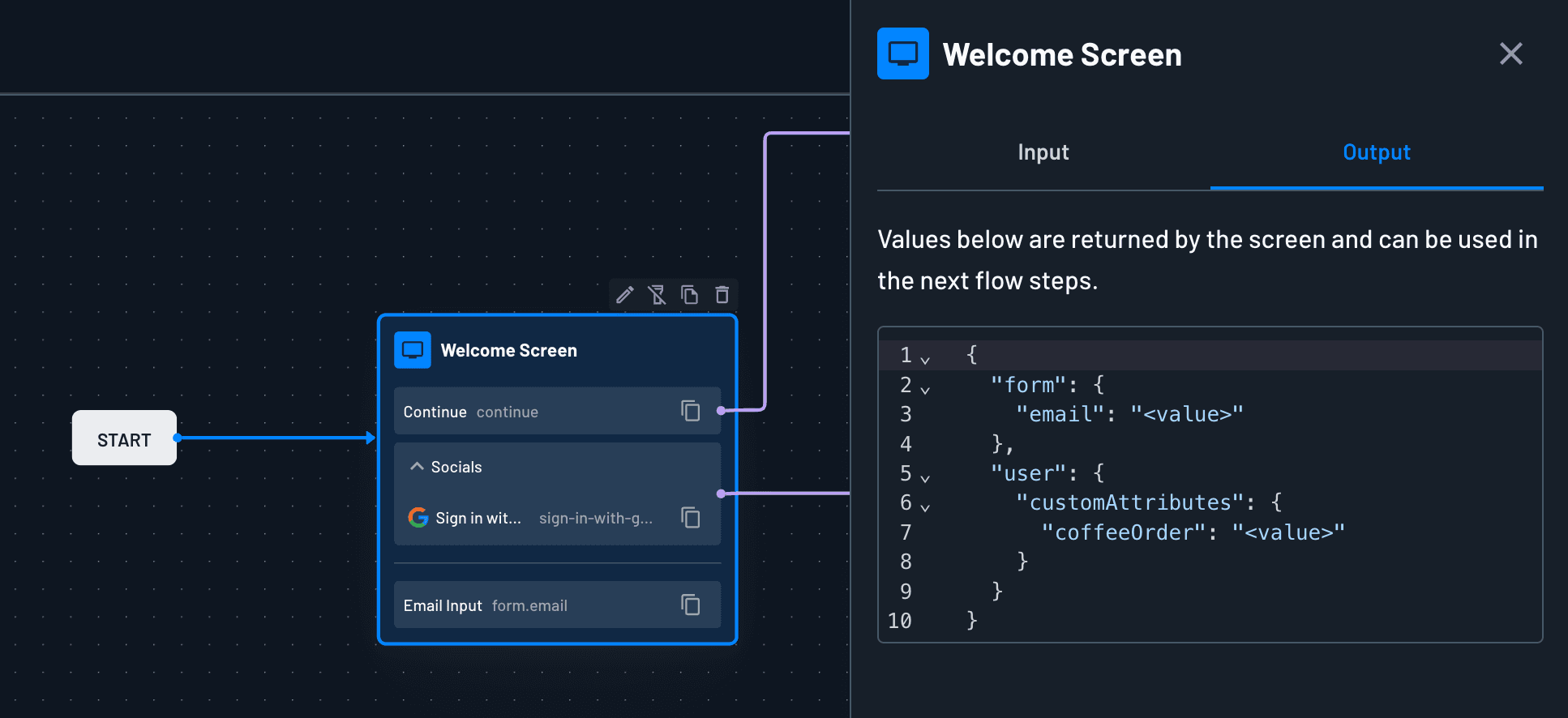
Task: Click the Welcome Screen panel heading
Action: tap(1062, 54)
